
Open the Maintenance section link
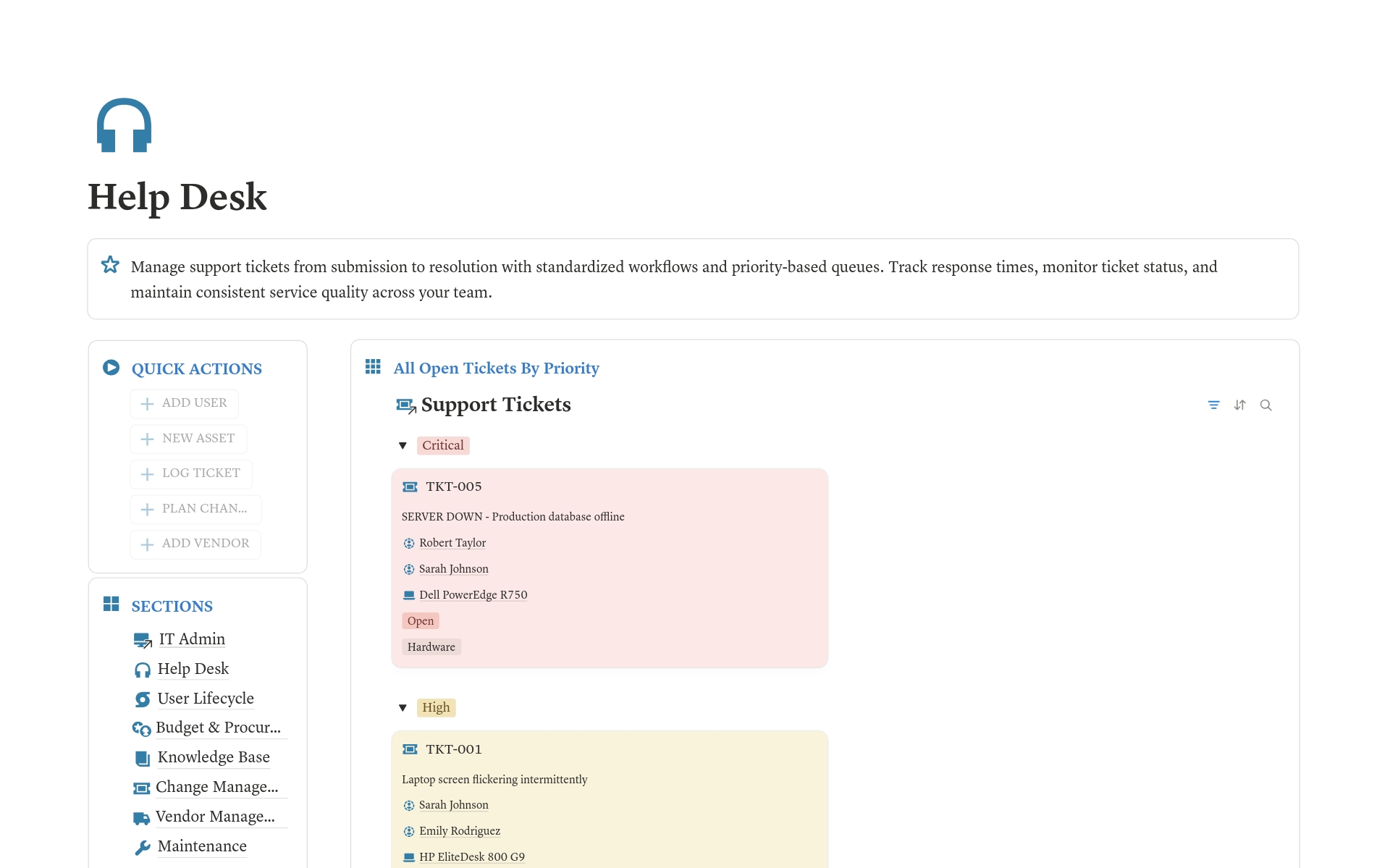point(202,846)
